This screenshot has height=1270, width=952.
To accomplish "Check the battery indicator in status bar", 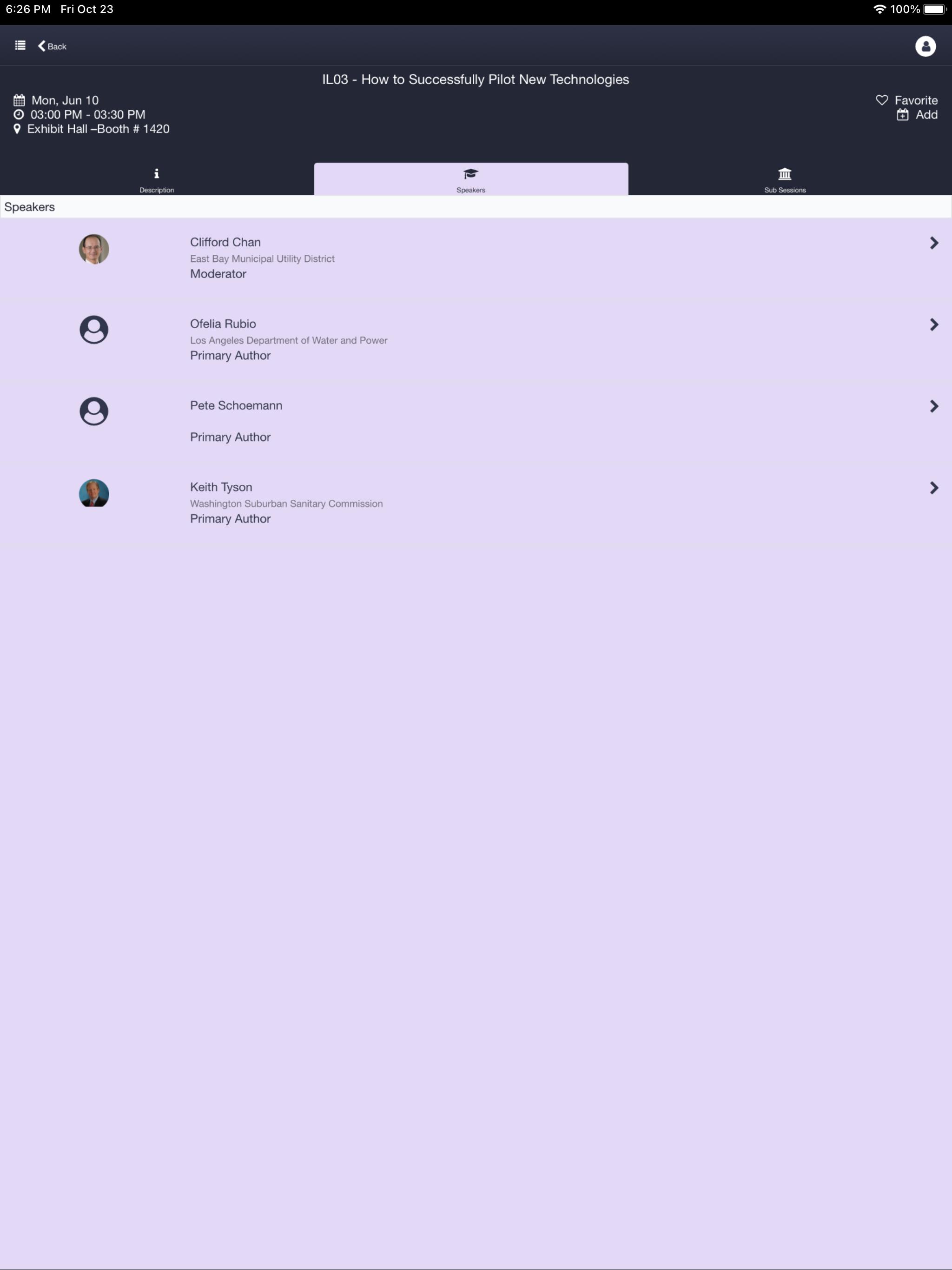I will (933, 9).
